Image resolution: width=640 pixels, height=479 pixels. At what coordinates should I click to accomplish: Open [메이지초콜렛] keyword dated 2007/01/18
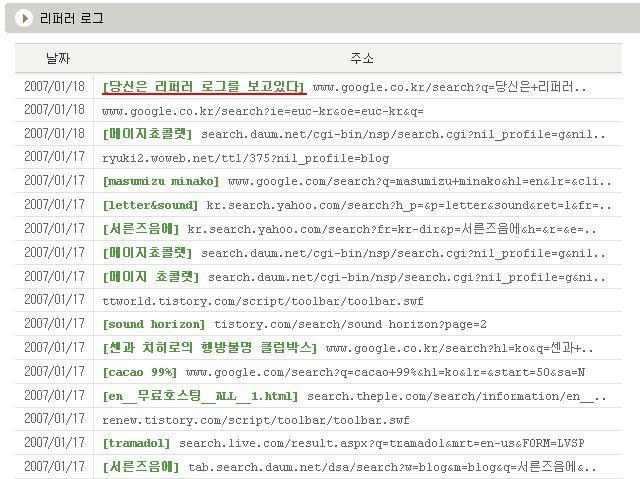tap(147, 134)
